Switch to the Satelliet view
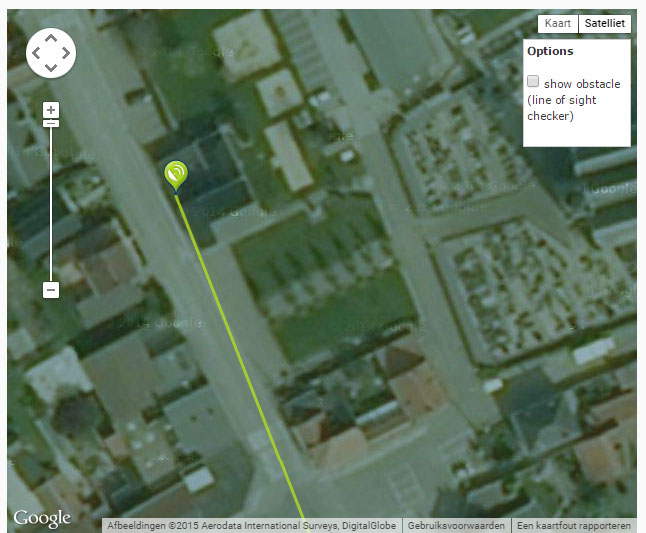 tap(605, 23)
